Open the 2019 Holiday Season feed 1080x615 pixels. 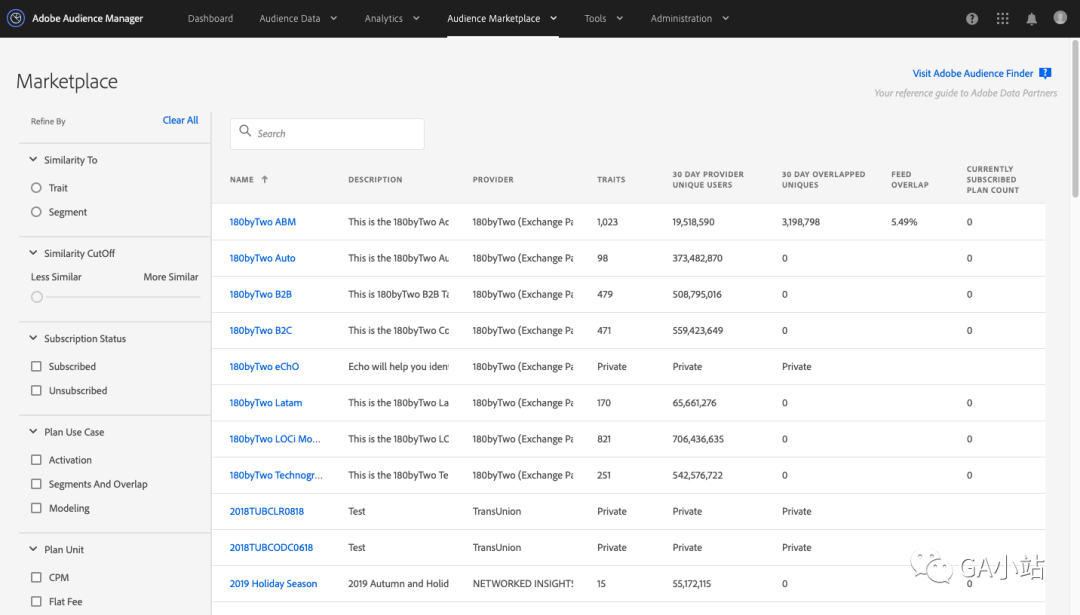click(273, 583)
